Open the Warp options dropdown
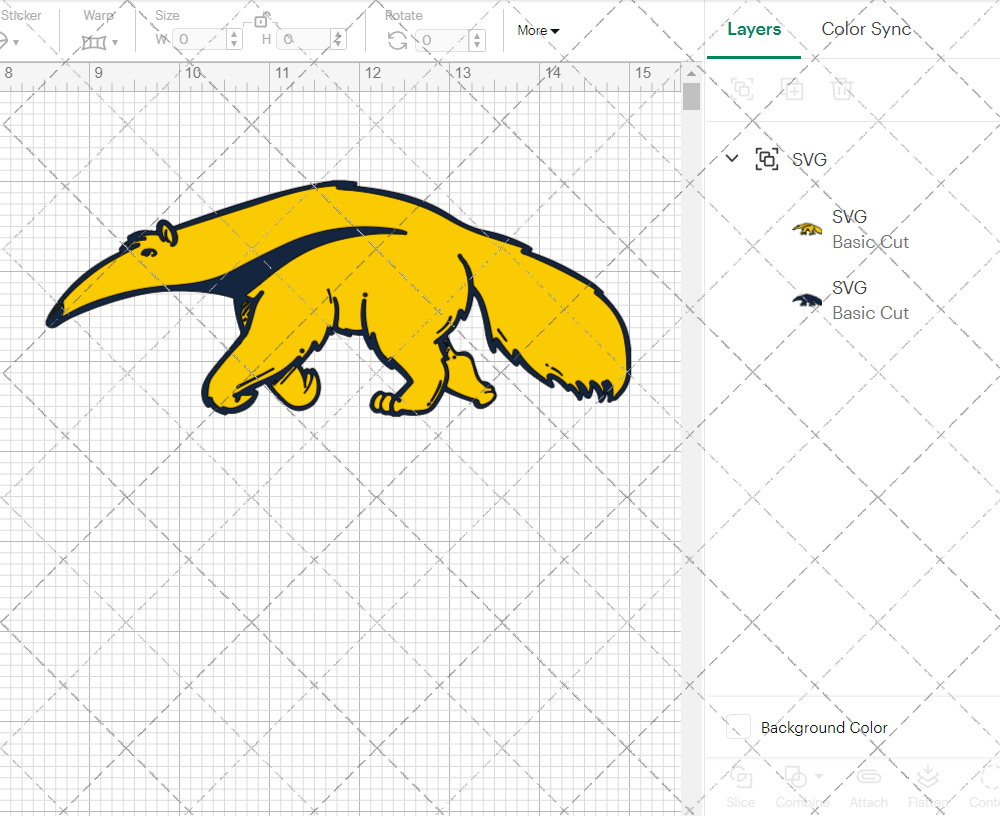Viewport: 1000px width, 816px height. pos(117,40)
